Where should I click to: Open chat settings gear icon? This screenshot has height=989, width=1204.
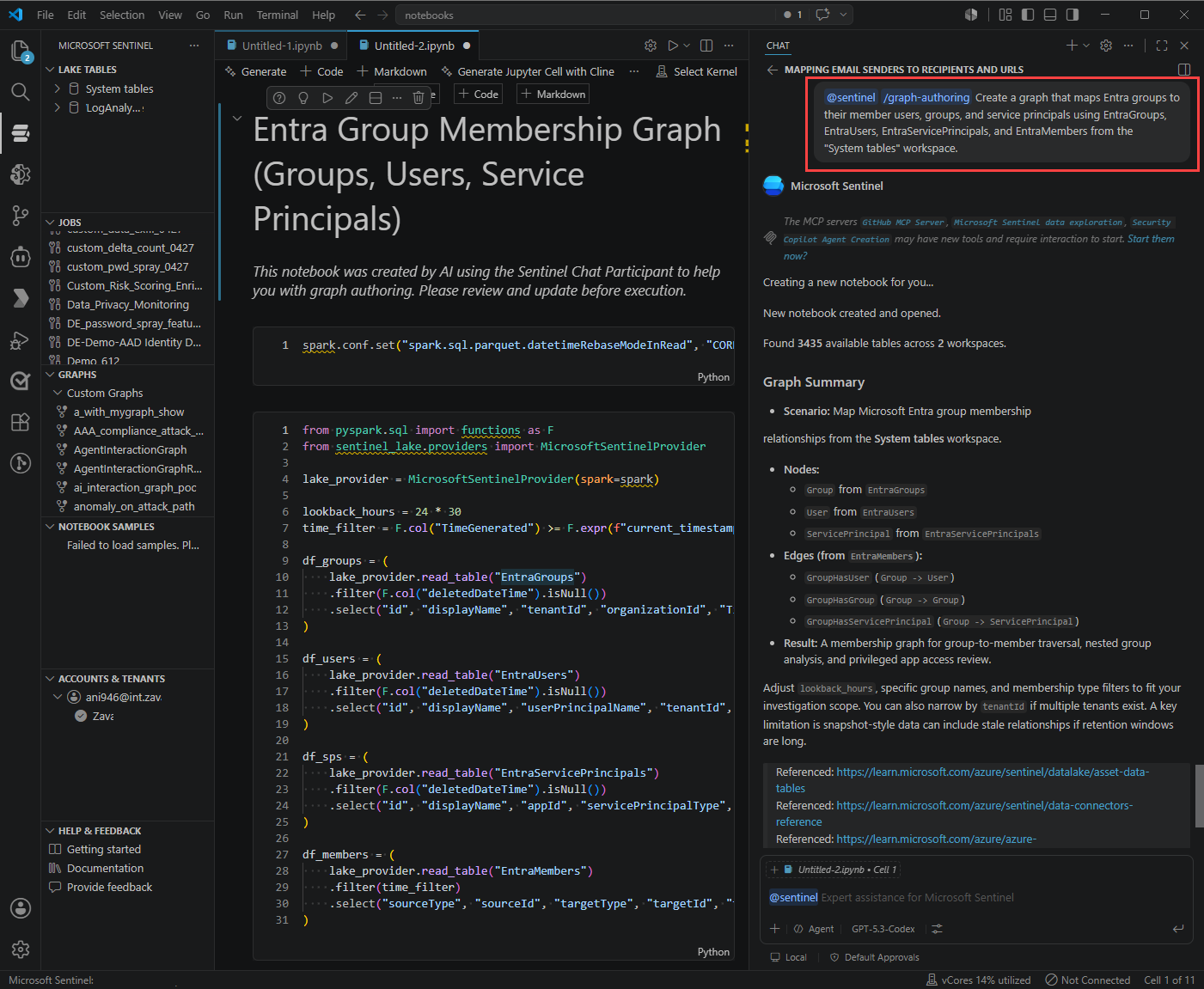1106,46
